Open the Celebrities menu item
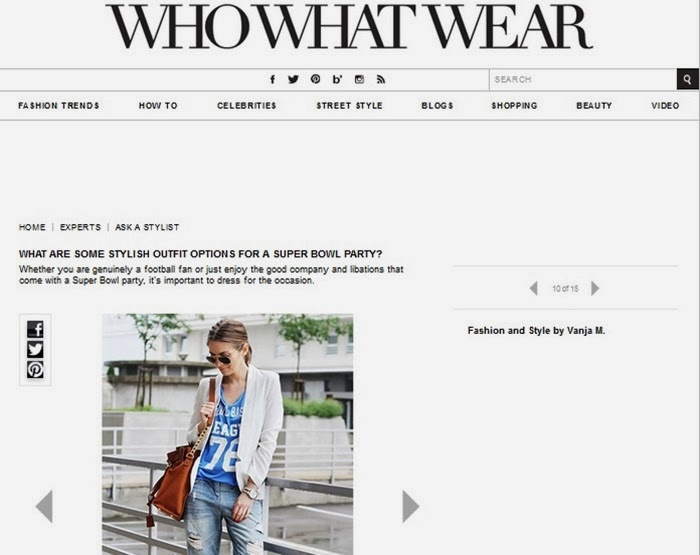This screenshot has height=555, width=700. [246, 106]
